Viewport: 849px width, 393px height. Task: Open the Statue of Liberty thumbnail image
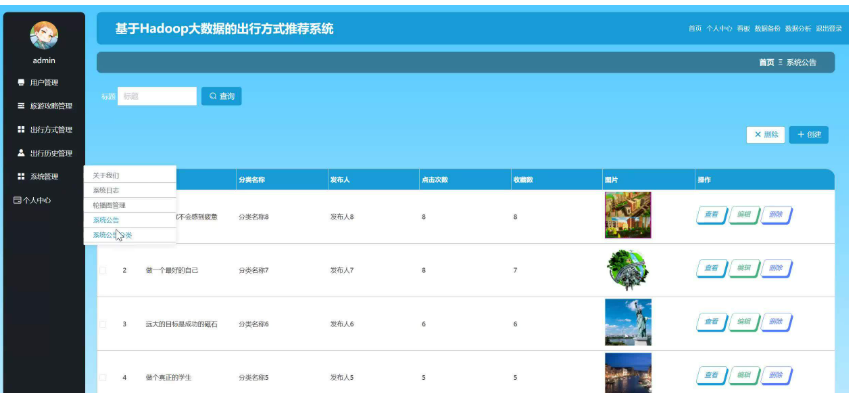628,322
